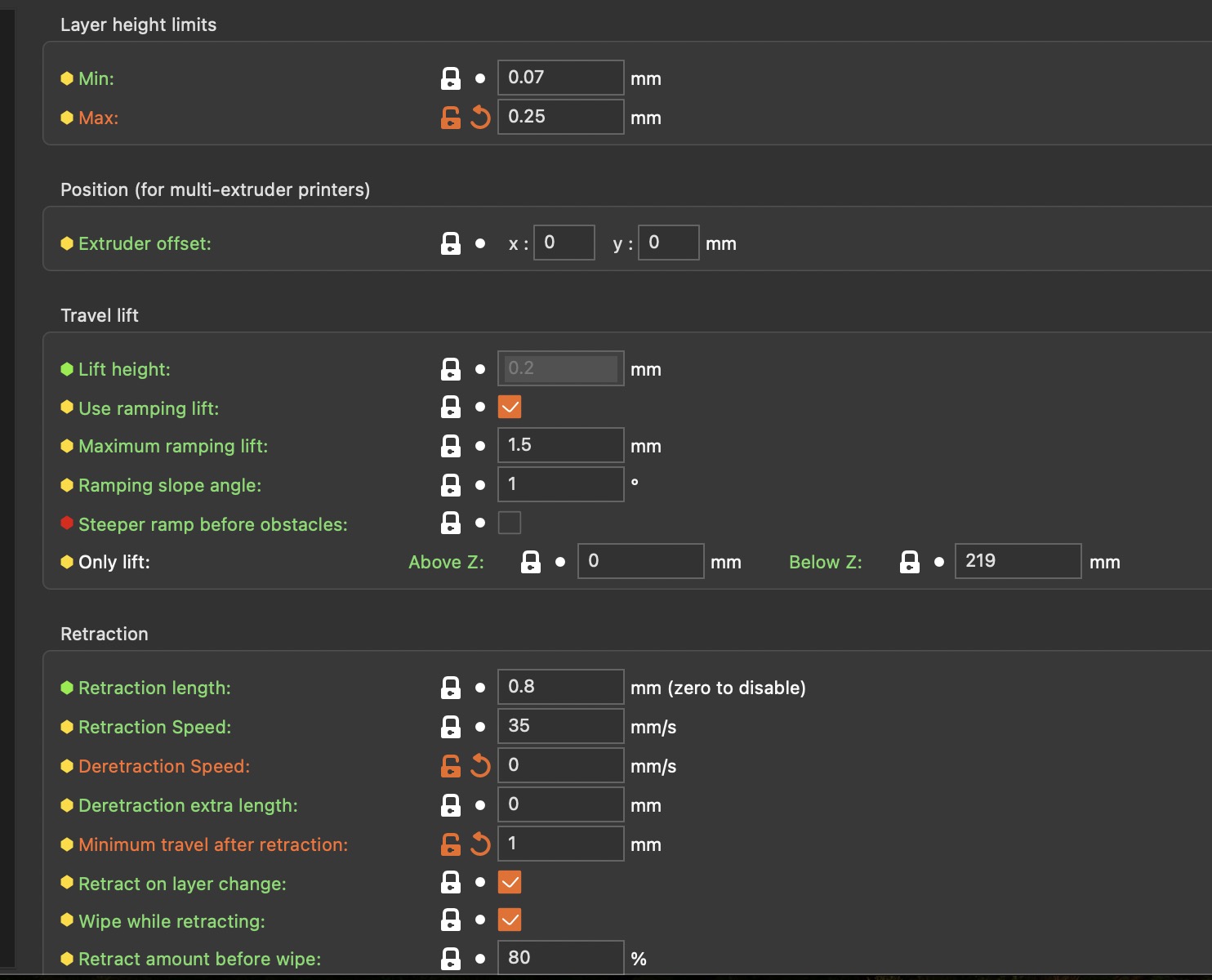This screenshot has height=980, width=1212.
Task: Click the Retract amount before wipe field
Action: [x=561, y=958]
